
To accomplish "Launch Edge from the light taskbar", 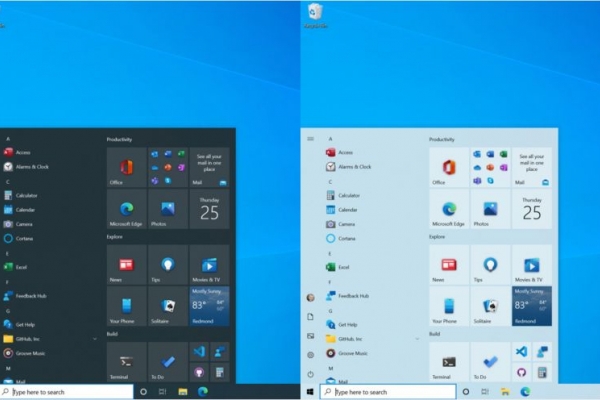I will 525,392.
